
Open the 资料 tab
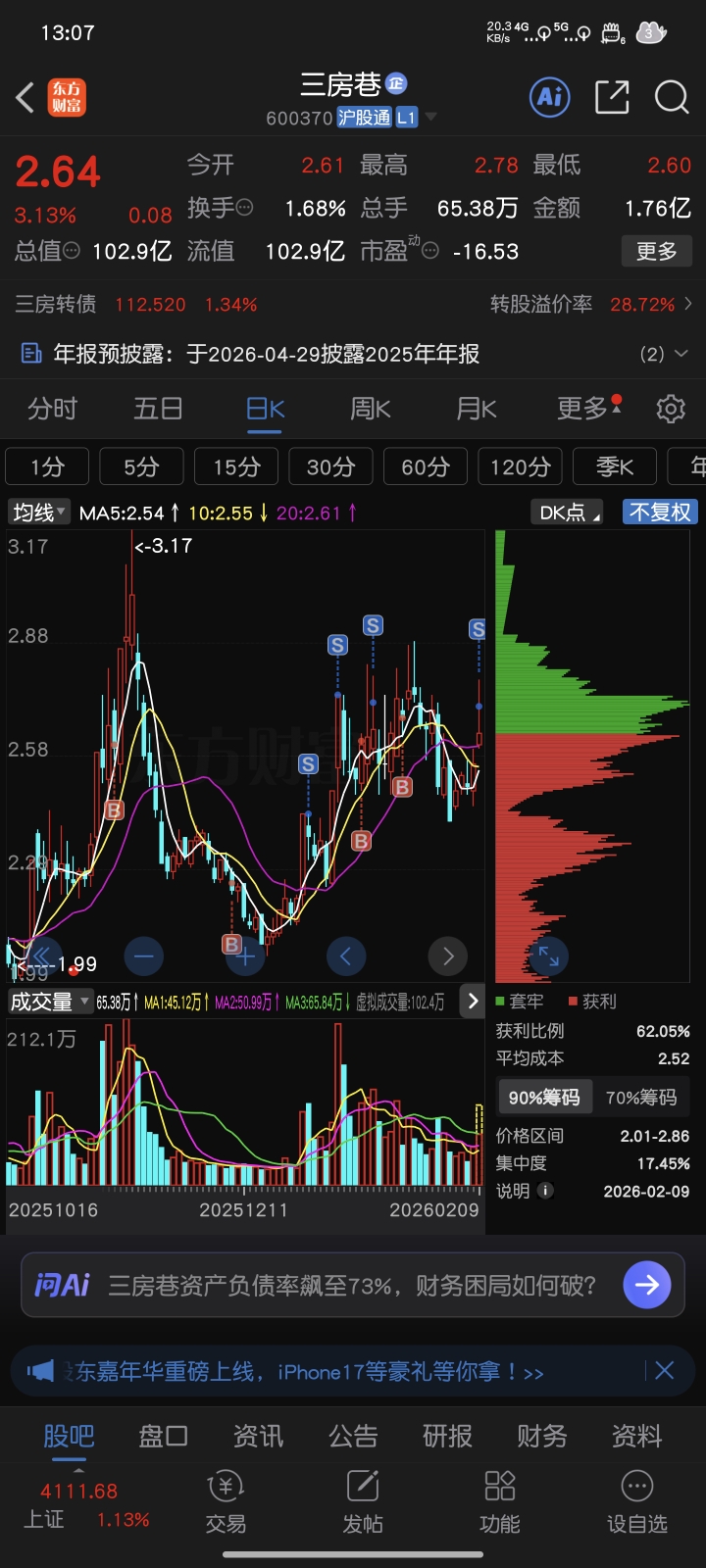pyautogui.click(x=637, y=1436)
